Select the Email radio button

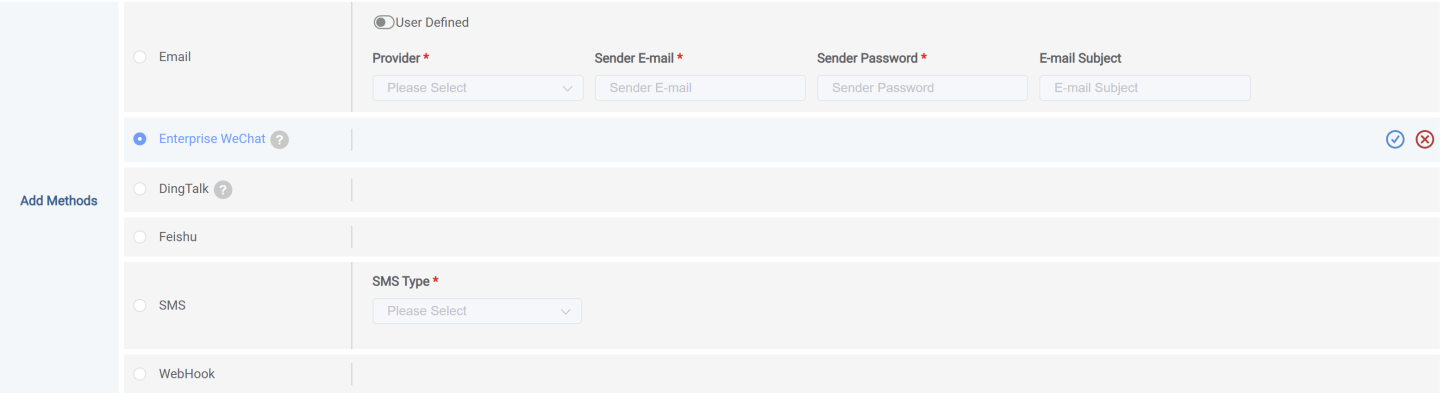pyautogui.click(x=140, y=57)
